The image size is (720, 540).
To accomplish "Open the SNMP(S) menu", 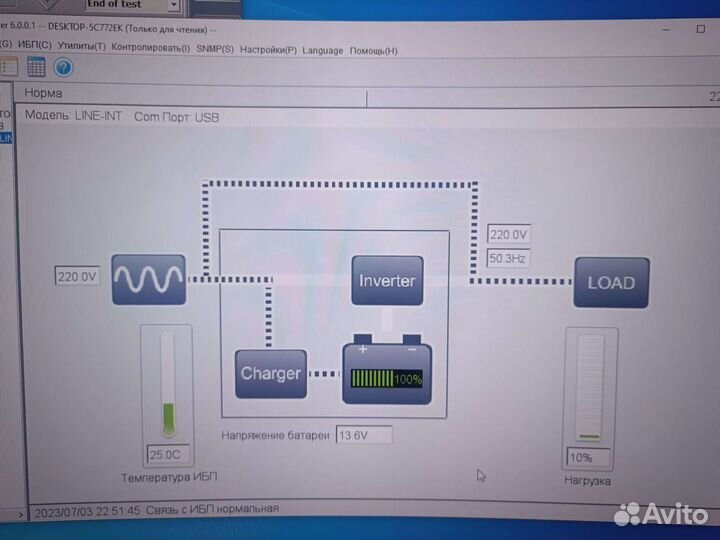I will [x=214, y=48].
